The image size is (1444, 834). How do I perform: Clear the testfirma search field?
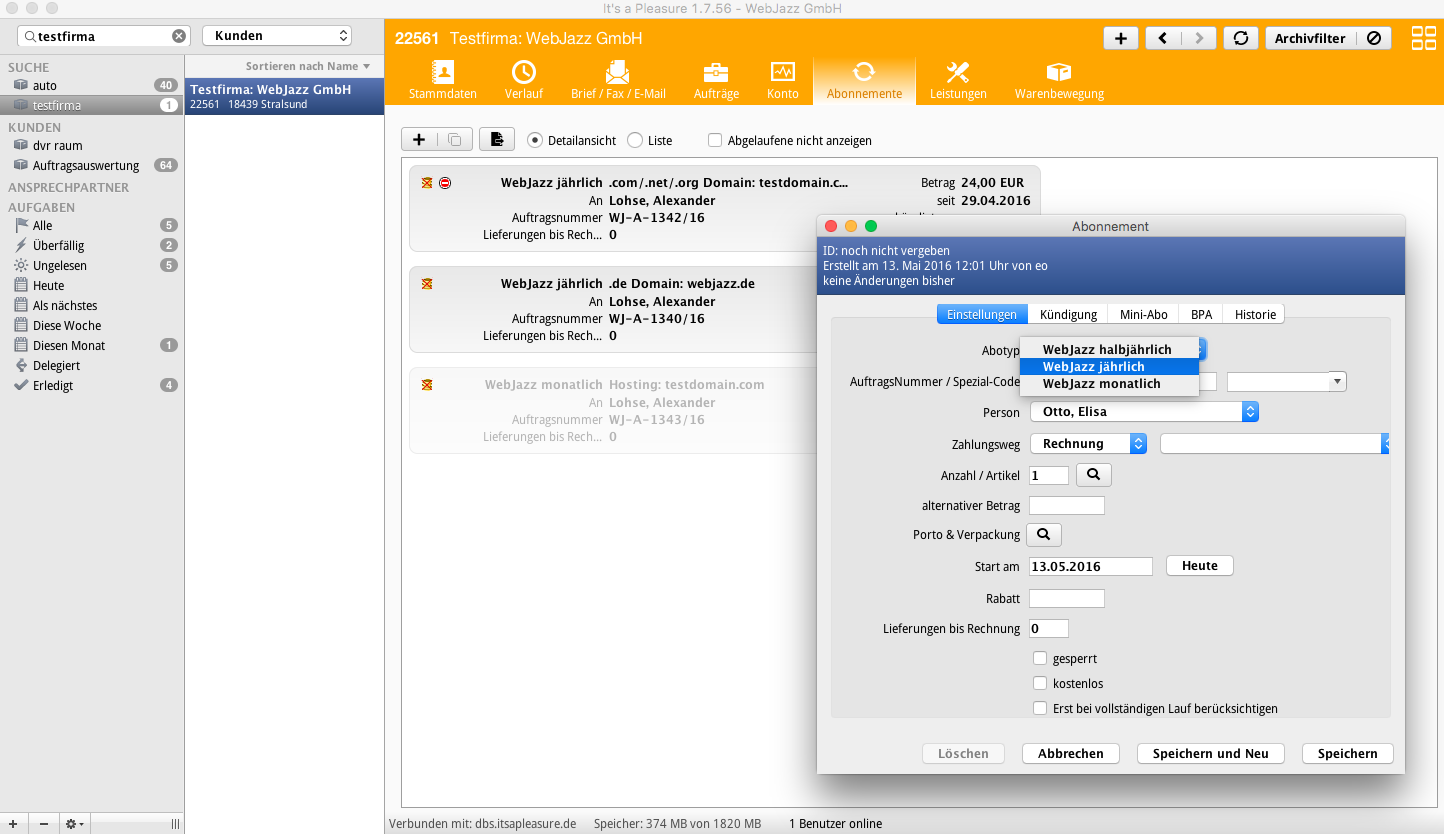point(179,36)
